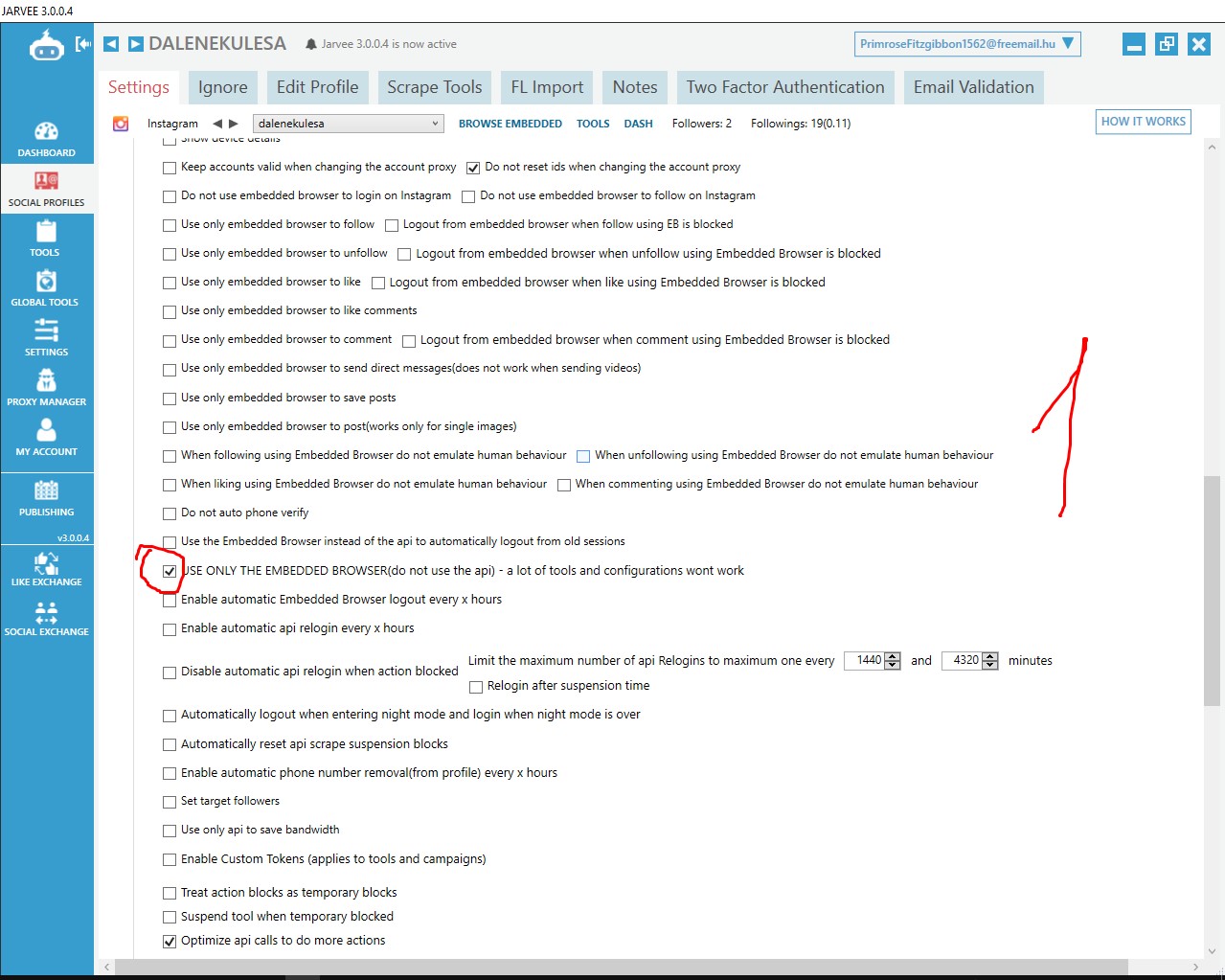Viewport: 1225px width, 980px height.
Task: Switch to FL Import tab
Action: click(547, 87)
